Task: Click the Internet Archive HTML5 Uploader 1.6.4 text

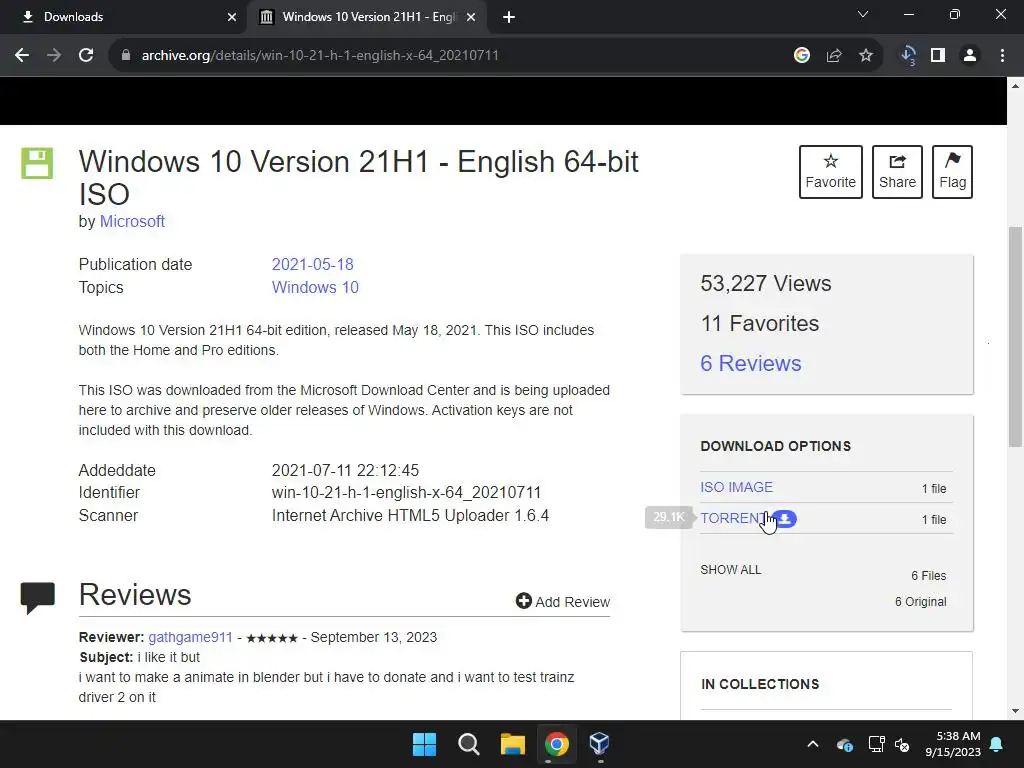Action: 410,515
